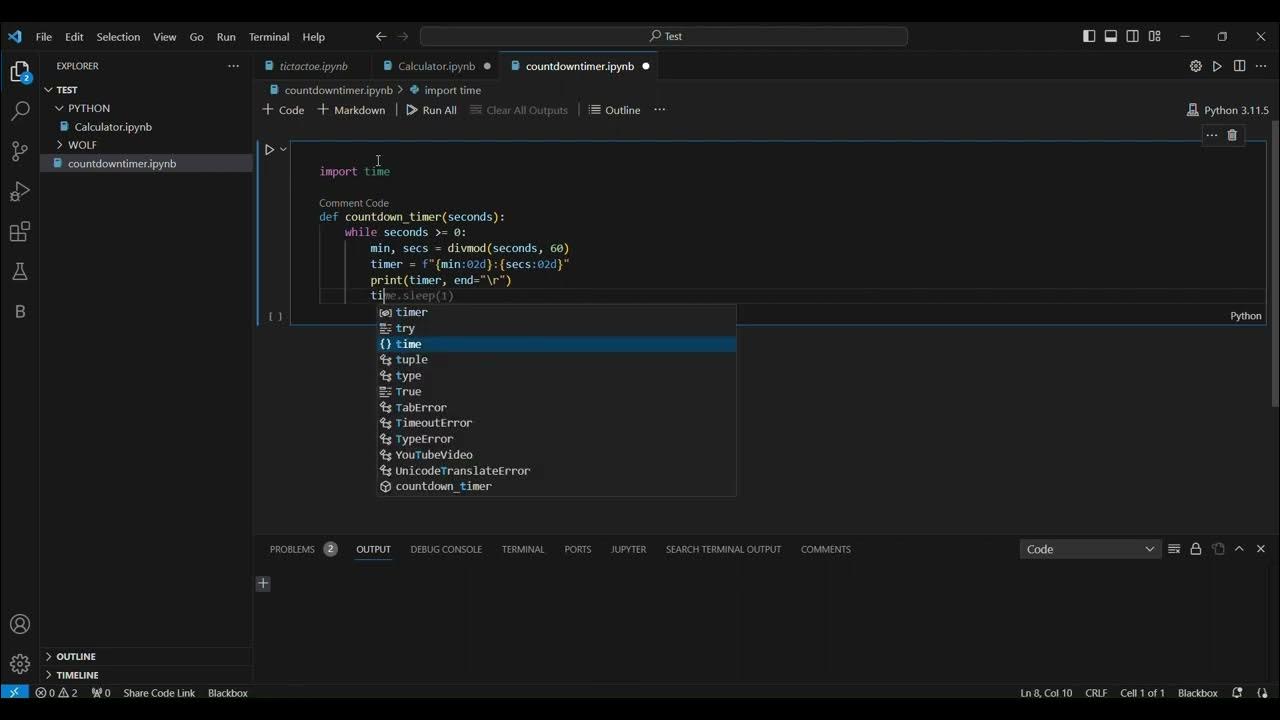
Task: Switch to the tictactoe.ipynb tab
Action: [313, 66]
